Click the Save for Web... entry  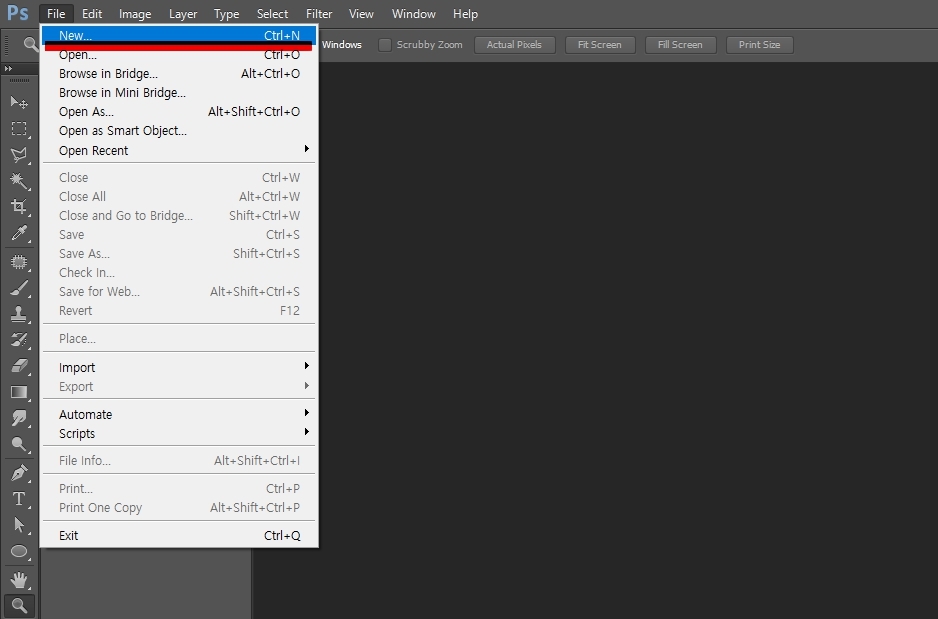coord(179,292)
